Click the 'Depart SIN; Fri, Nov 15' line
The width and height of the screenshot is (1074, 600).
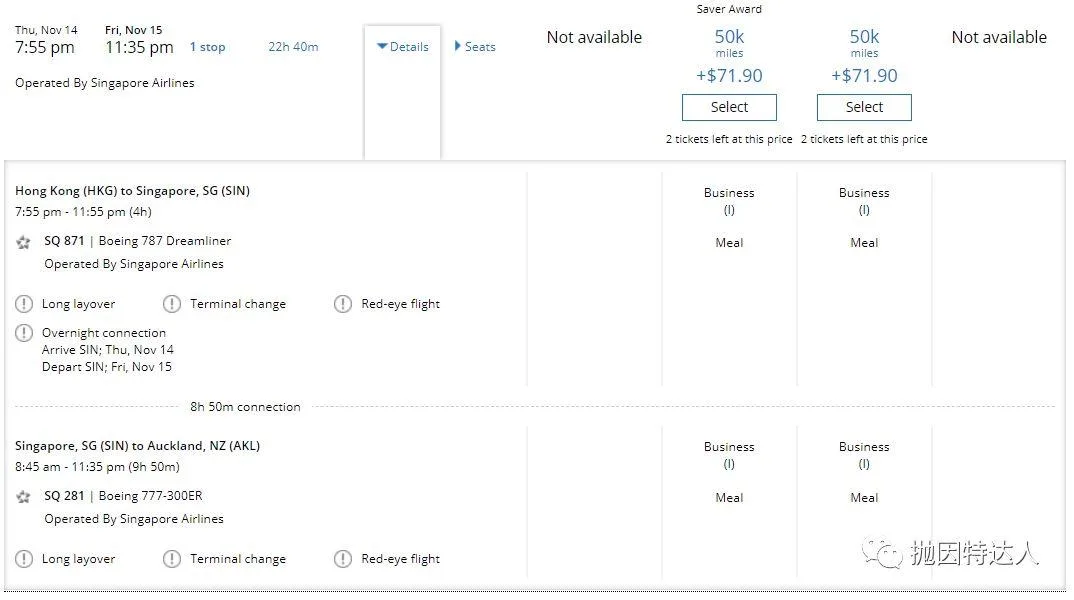(x=107, y=366)
